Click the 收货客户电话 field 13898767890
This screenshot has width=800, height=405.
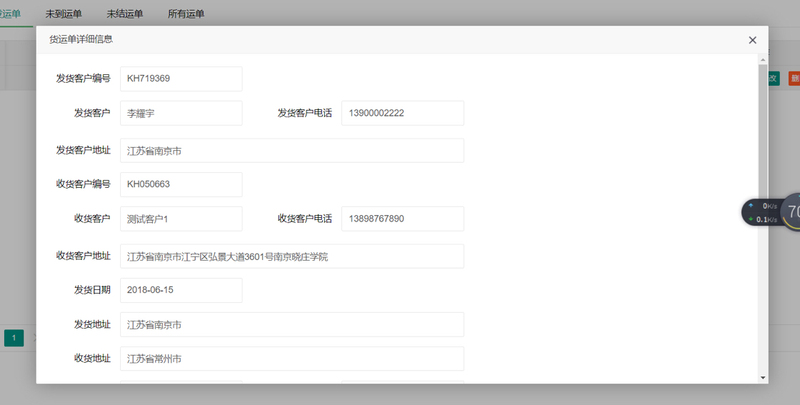(x=403, y=218)
